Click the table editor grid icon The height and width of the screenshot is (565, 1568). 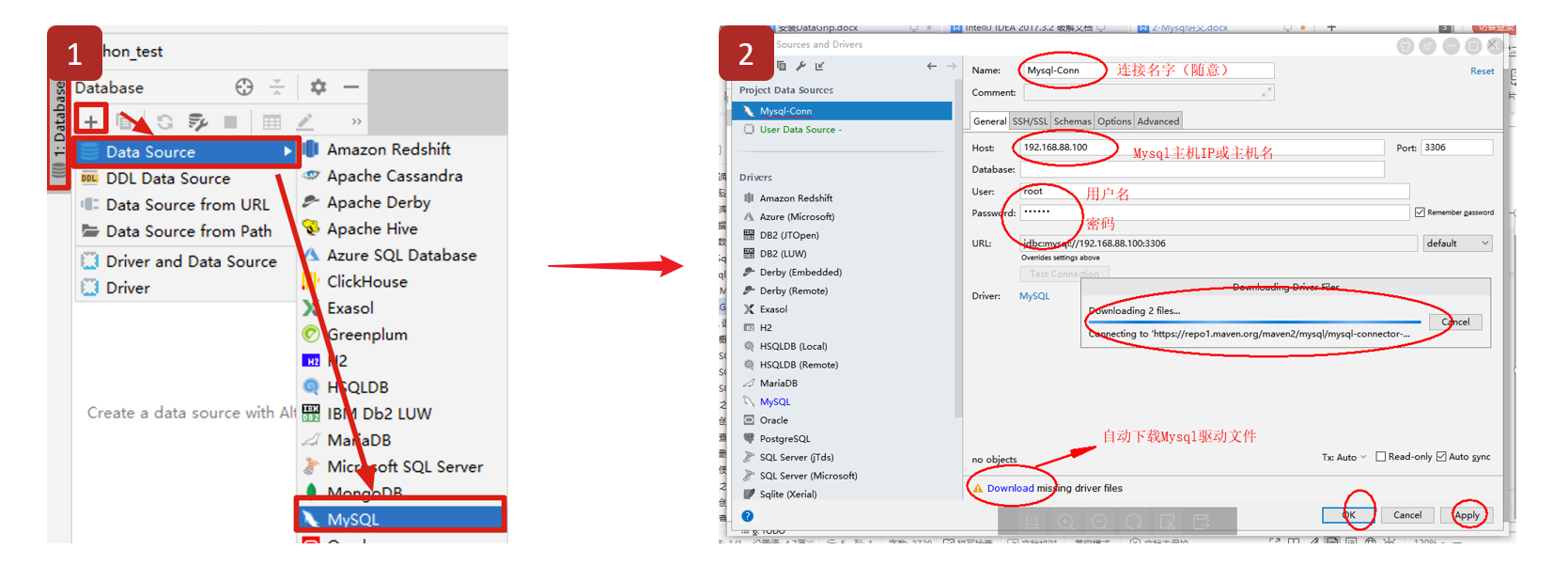(272, 122)
